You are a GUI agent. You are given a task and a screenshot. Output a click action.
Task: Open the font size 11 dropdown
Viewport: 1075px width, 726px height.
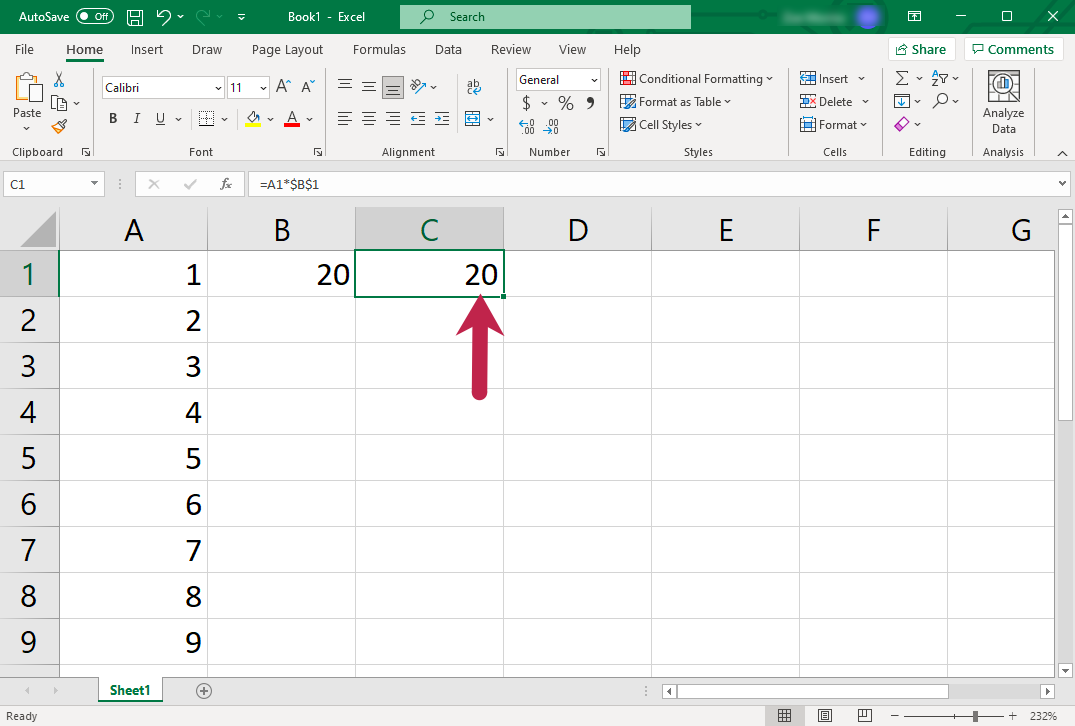(x=263, y=88)
